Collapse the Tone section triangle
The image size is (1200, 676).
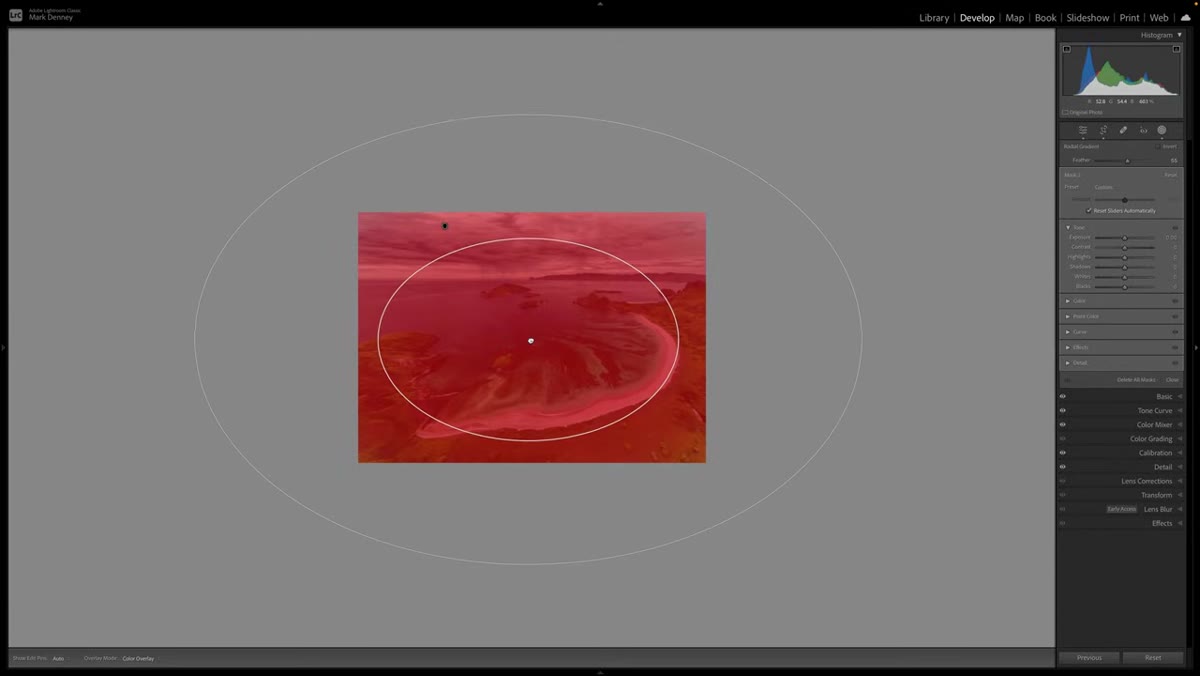point(1068,228)
